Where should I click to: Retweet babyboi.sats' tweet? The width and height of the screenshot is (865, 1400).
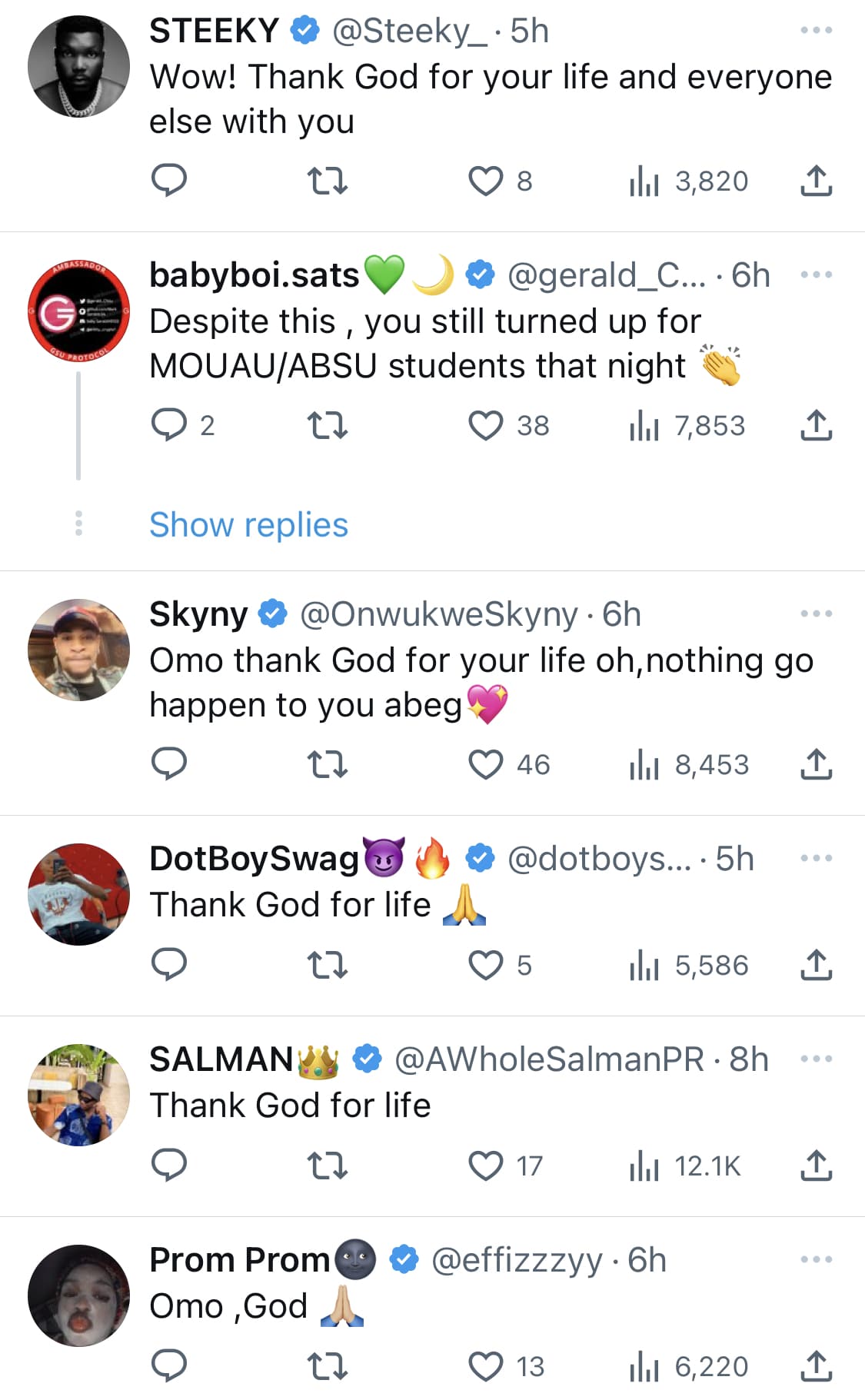tap(328, 425)
